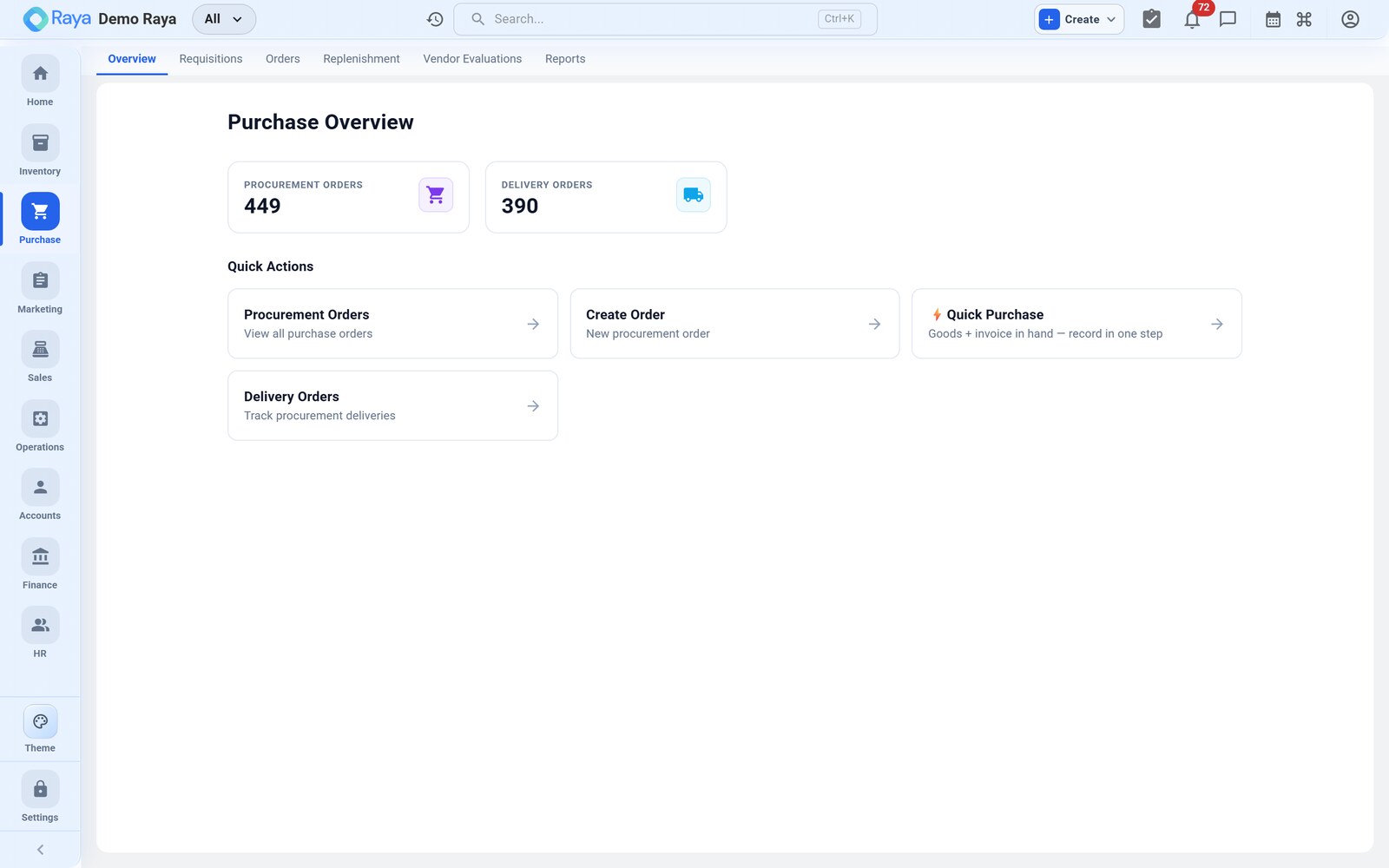Click the blue truck Delivery Orders icon
1389x868 pixels.
pos(694,195)
